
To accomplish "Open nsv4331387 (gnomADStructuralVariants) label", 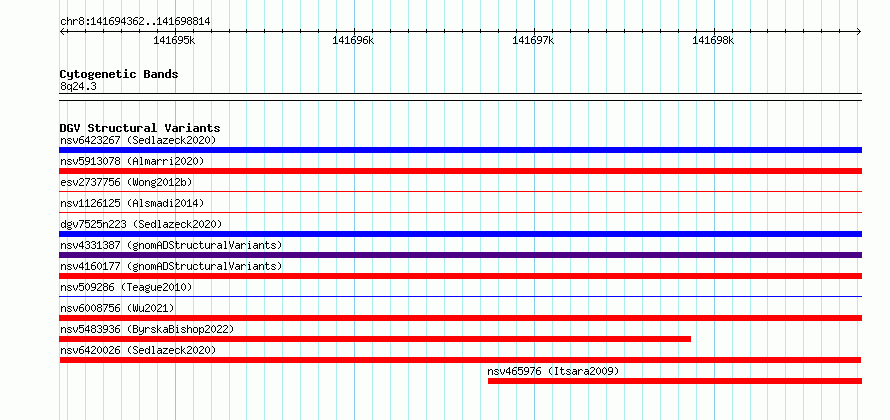I will 171,245.
